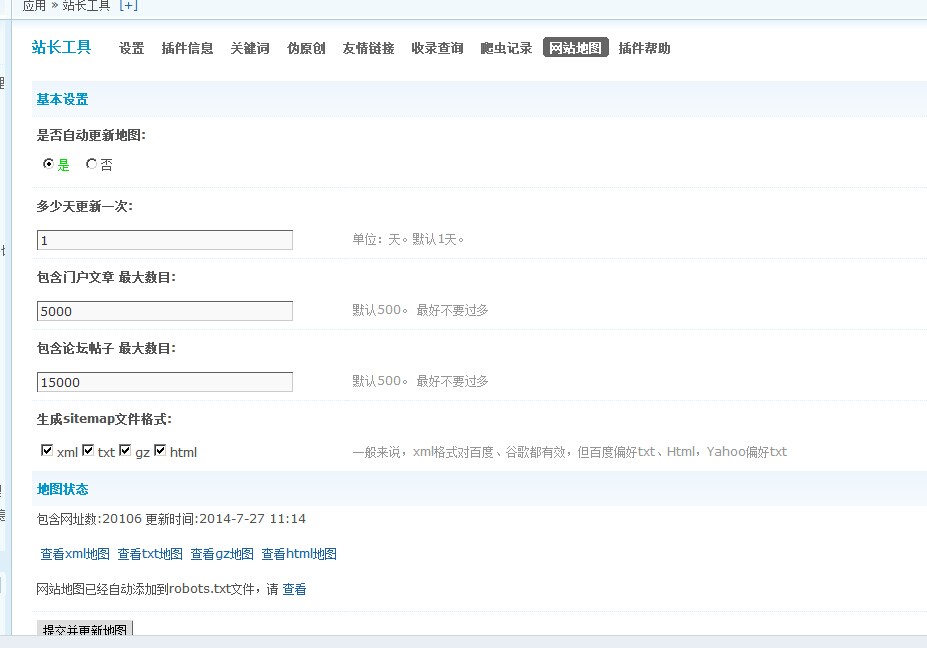Toggle the txt format checkbox
The image size is (927, 648).
coord(88,451)
